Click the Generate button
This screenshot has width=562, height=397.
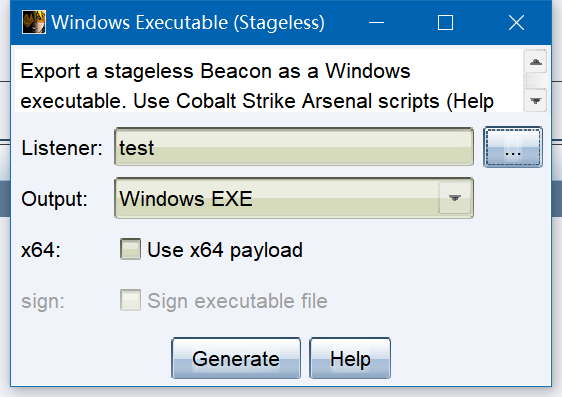point(236,358)
